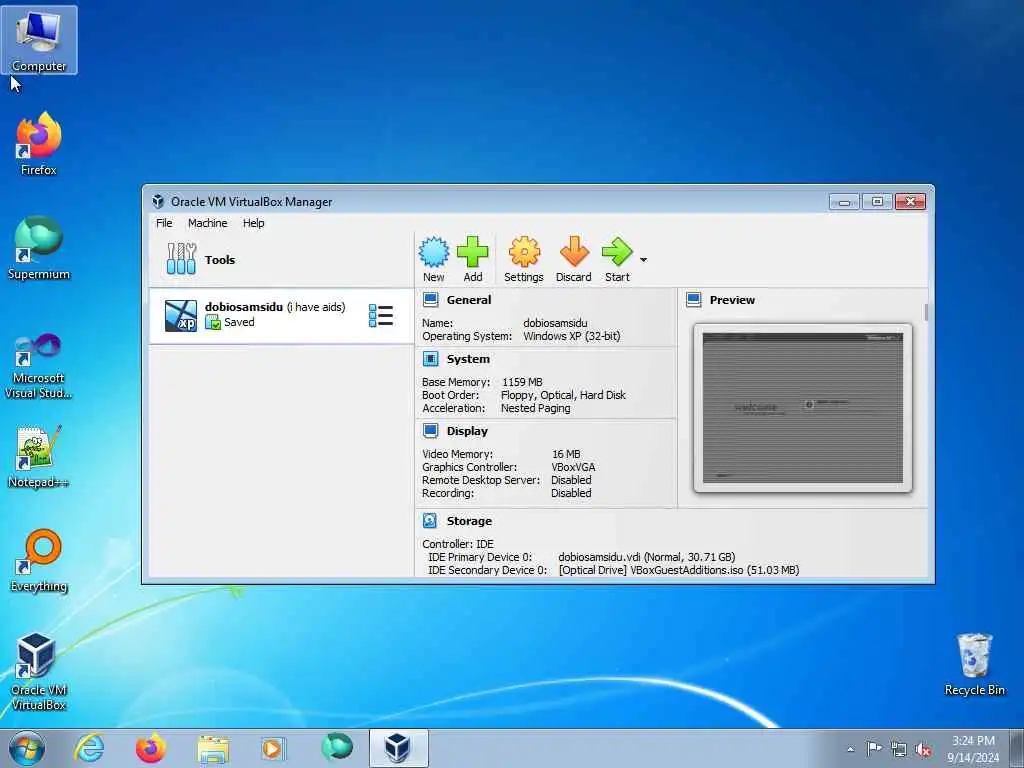This screenshot has height=768, width=1024.
Task: Click the Storage section header
Action: point(469,520)
